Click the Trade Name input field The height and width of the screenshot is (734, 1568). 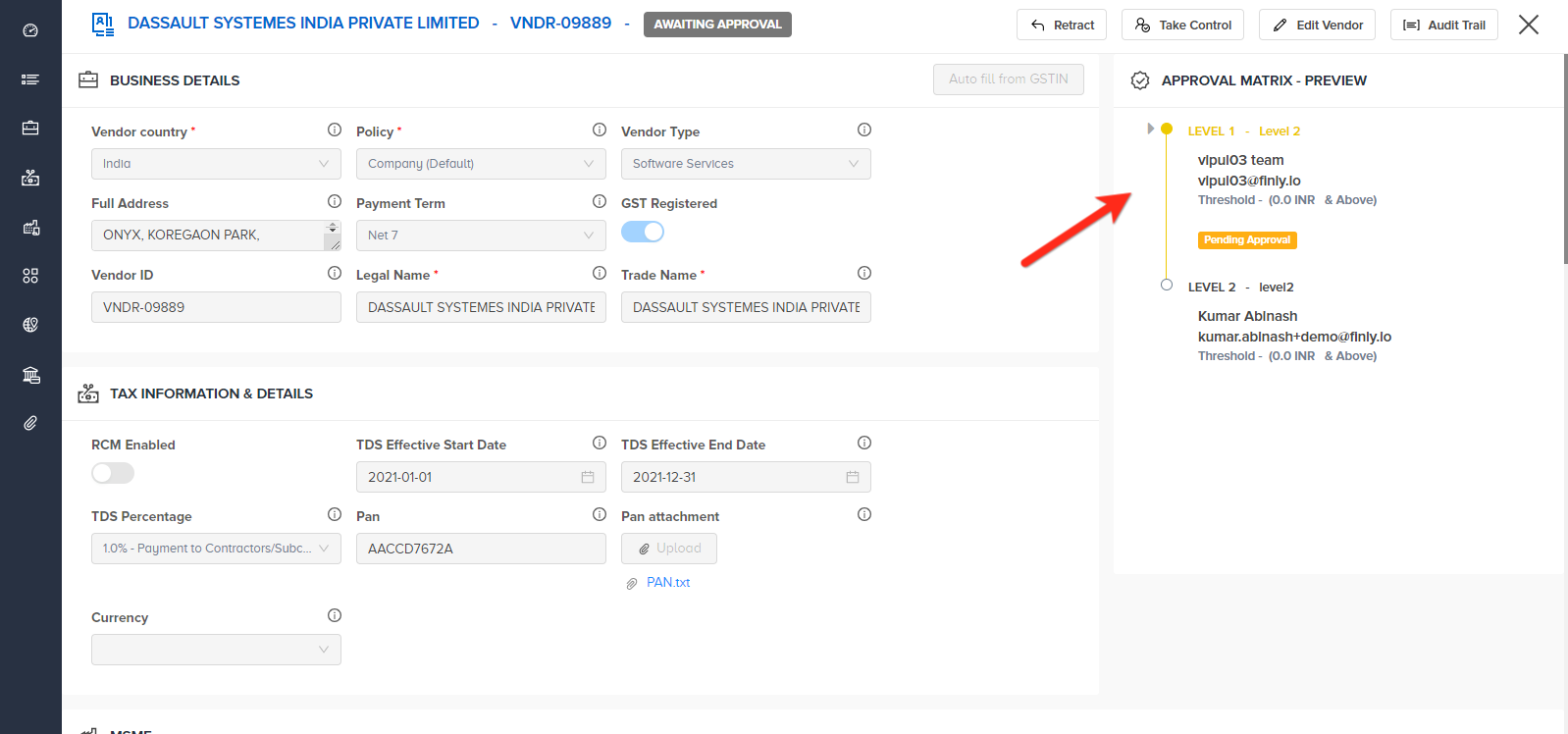pos(746,307)
